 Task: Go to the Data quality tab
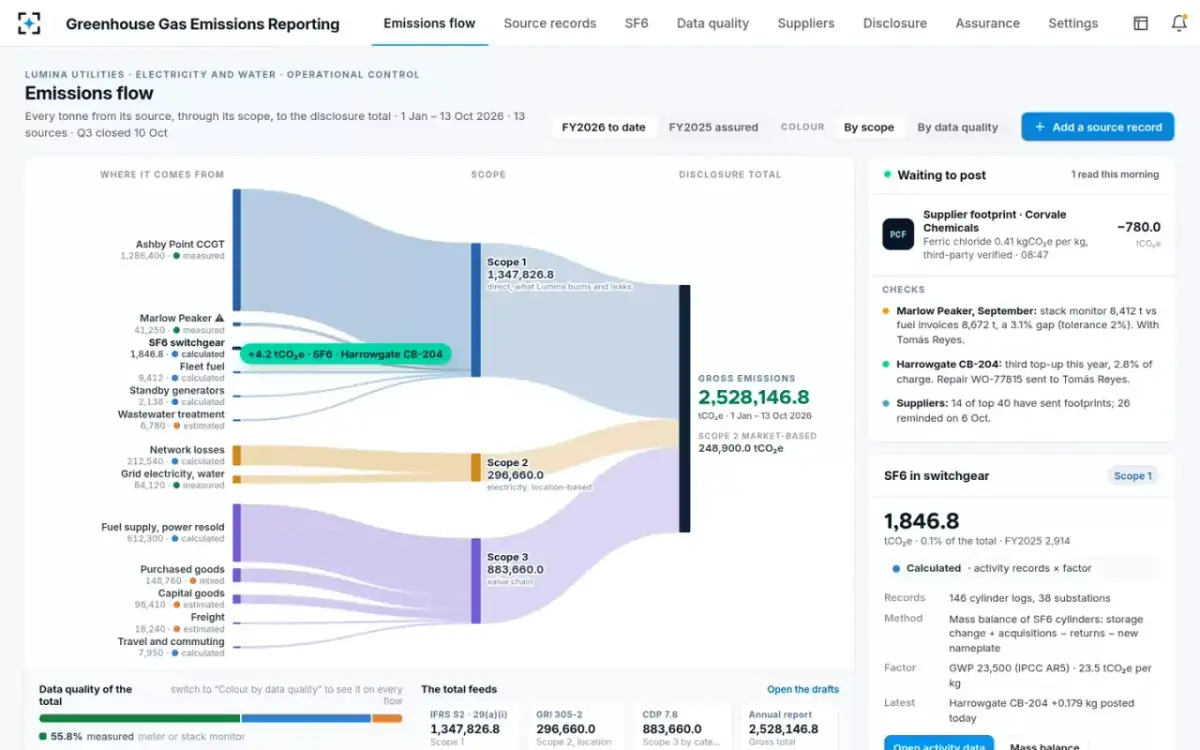pos(712,23)
